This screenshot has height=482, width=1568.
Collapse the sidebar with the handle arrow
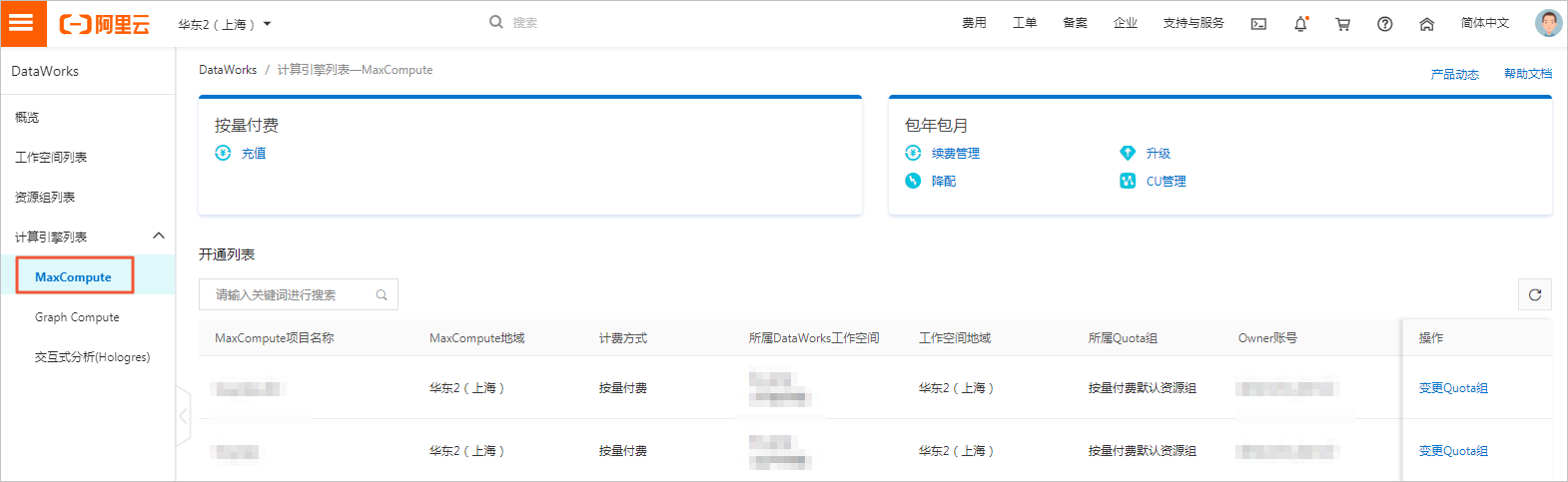tap(183, 415)
